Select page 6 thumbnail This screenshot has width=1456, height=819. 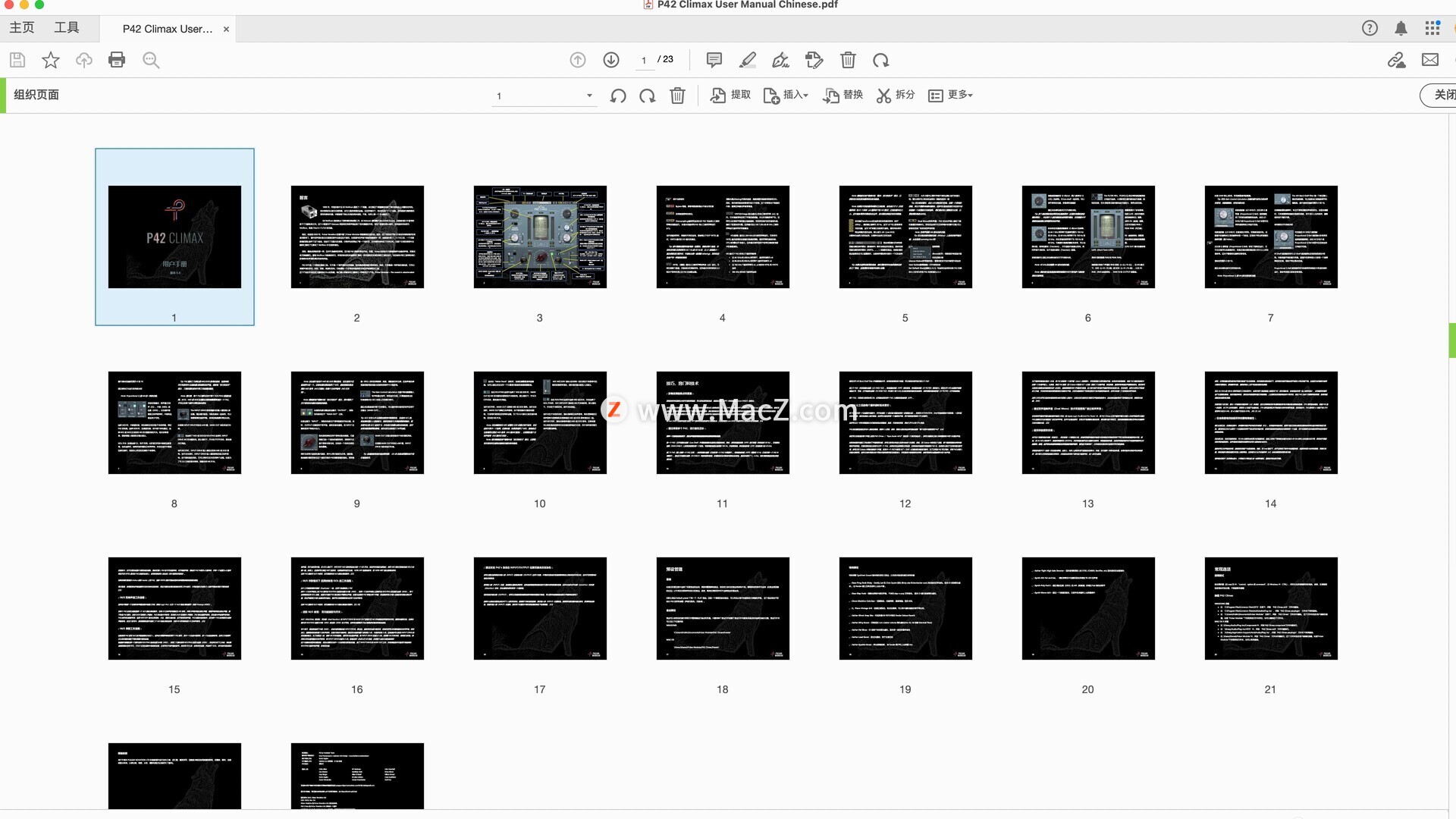(1088, 237)
